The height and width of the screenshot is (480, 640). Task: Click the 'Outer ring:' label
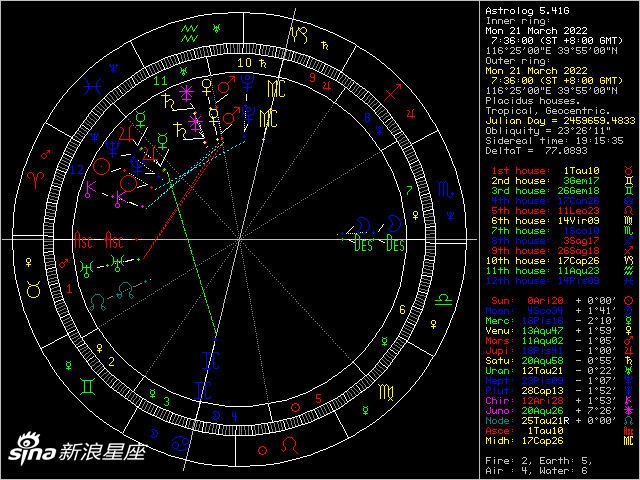tap(518, 61)
